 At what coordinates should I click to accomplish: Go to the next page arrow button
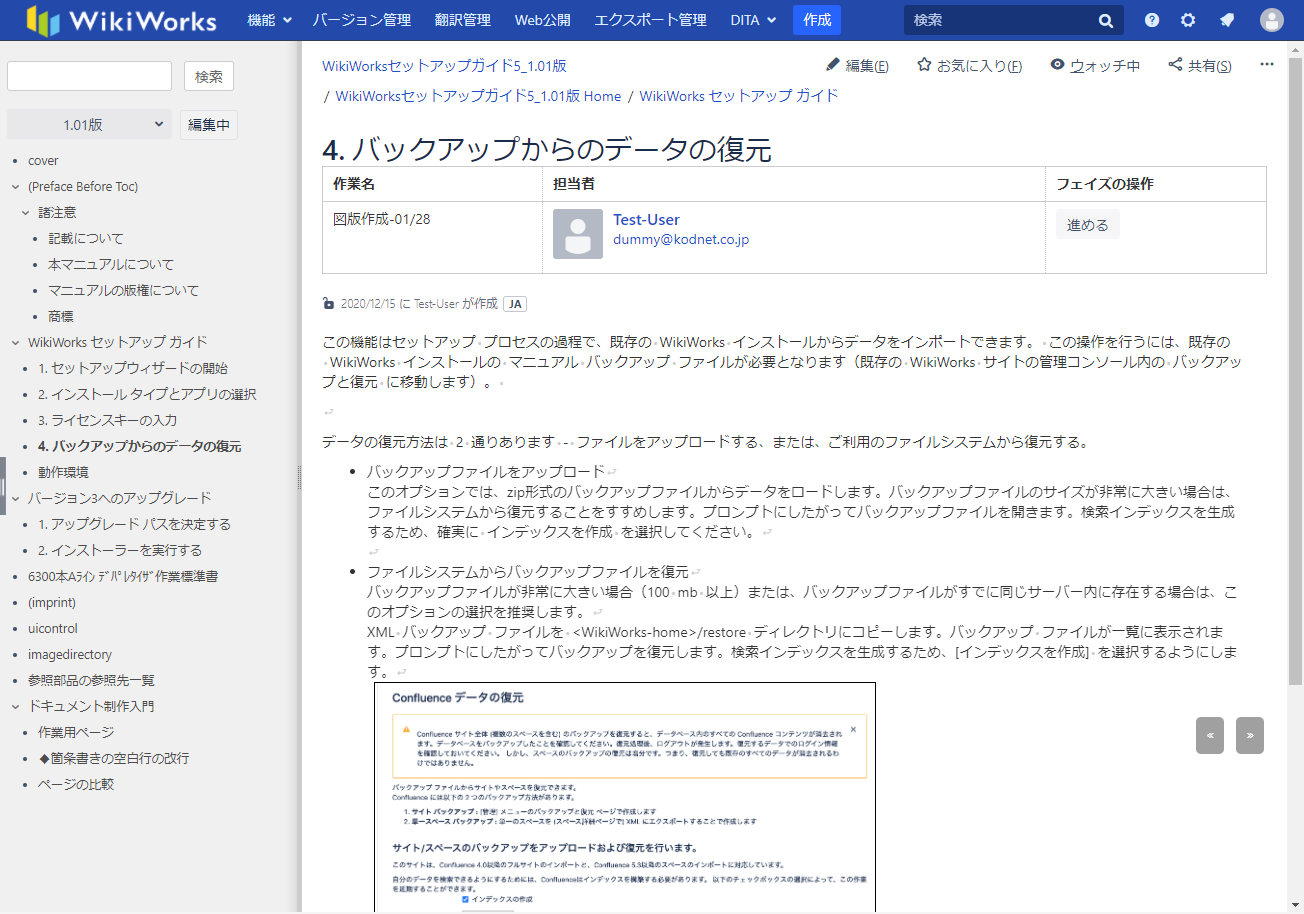tap(1249, 735)
